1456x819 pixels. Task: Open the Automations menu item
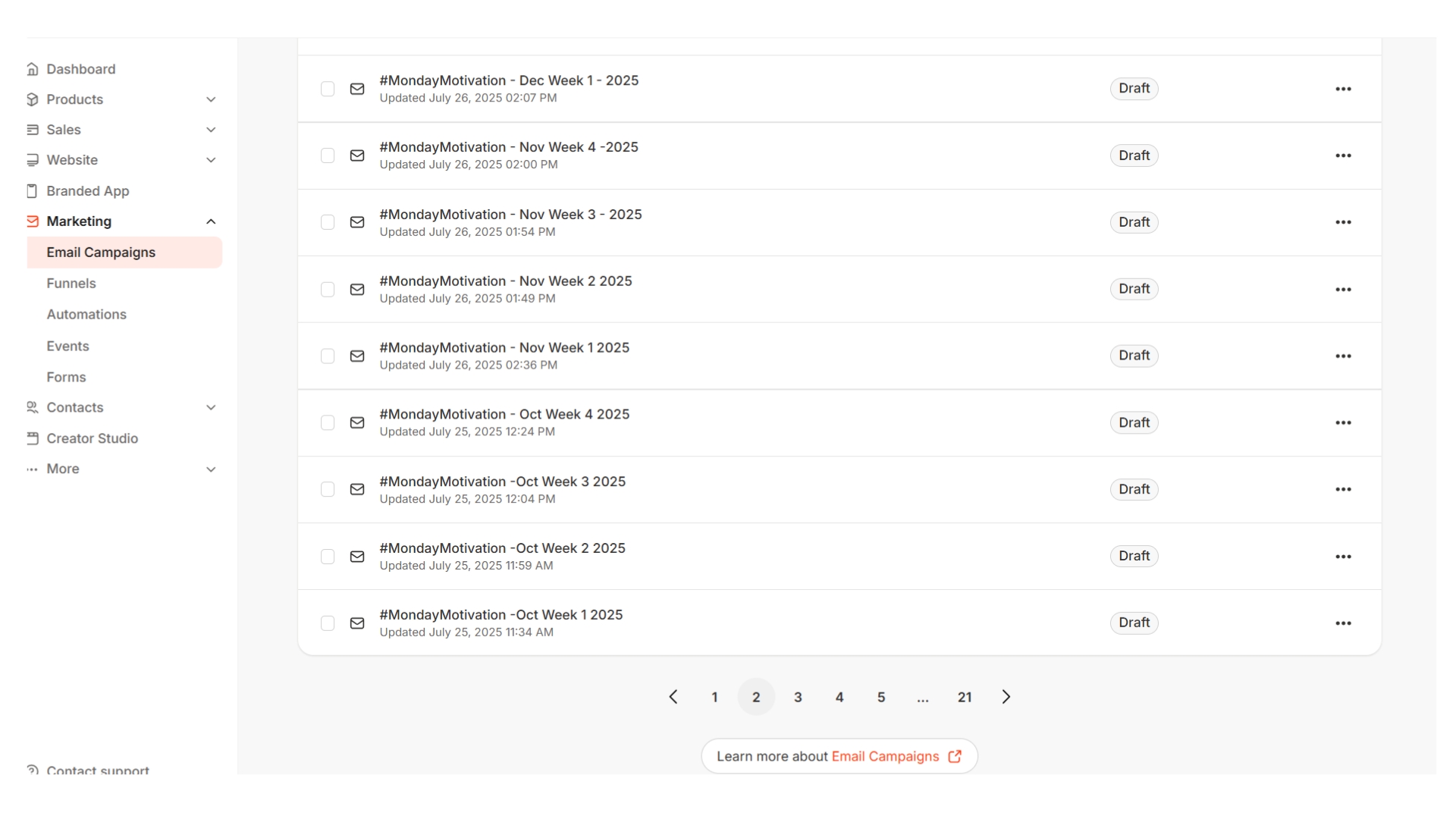[86, 314]
